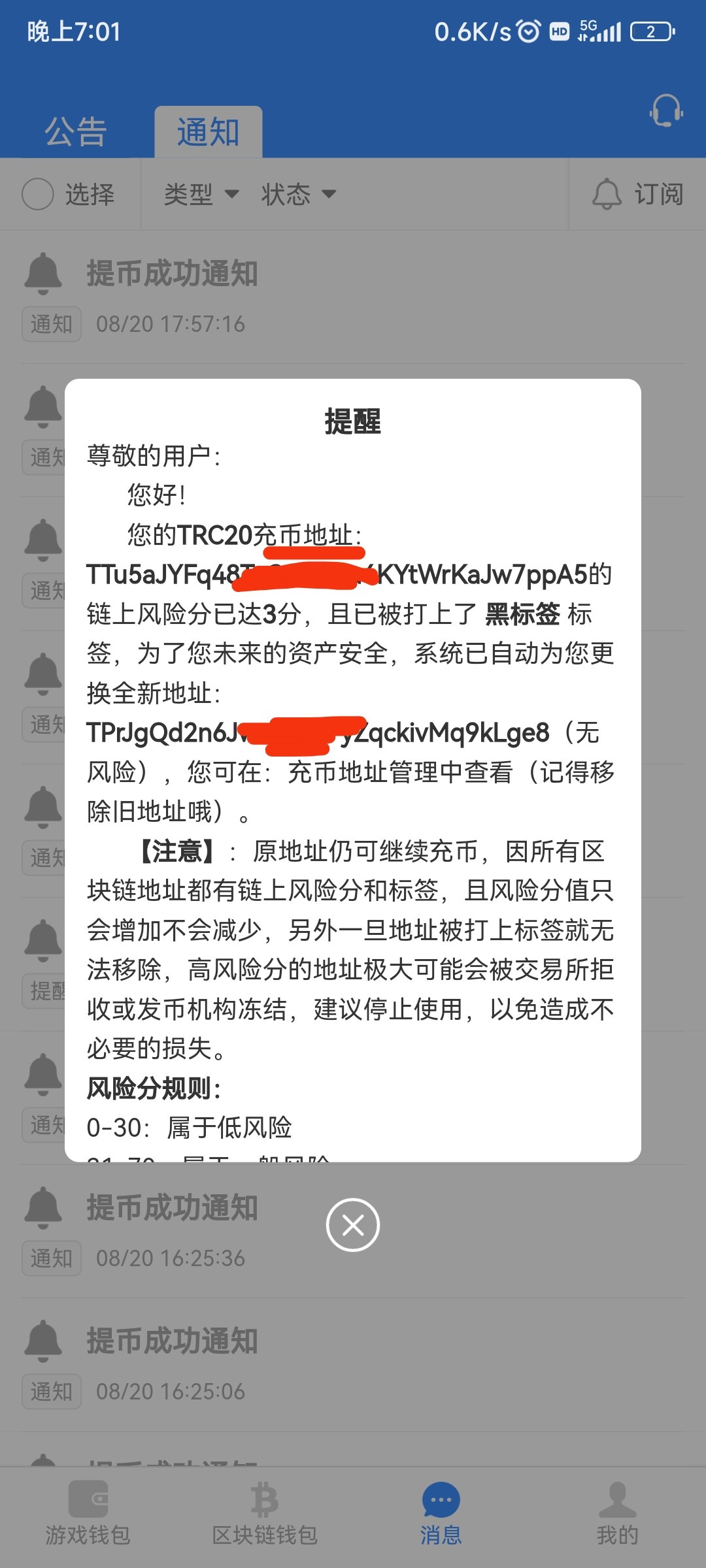This screenshot has width=706, height=1568.
Task: Tap bell icon of 17:57:16 notification
Action: coord(43,273)
